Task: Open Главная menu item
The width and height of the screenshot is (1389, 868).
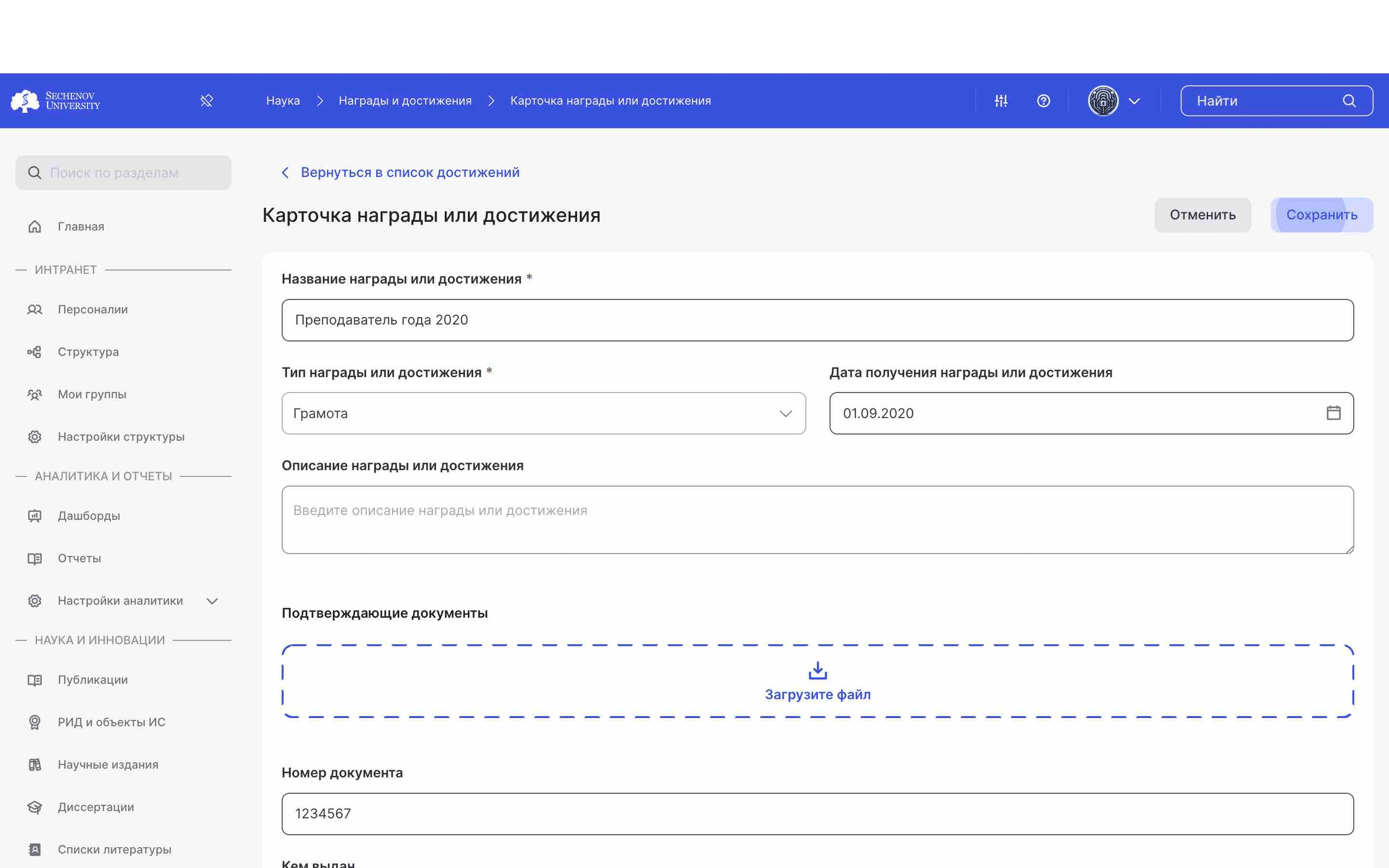Action: coord(81,227)
